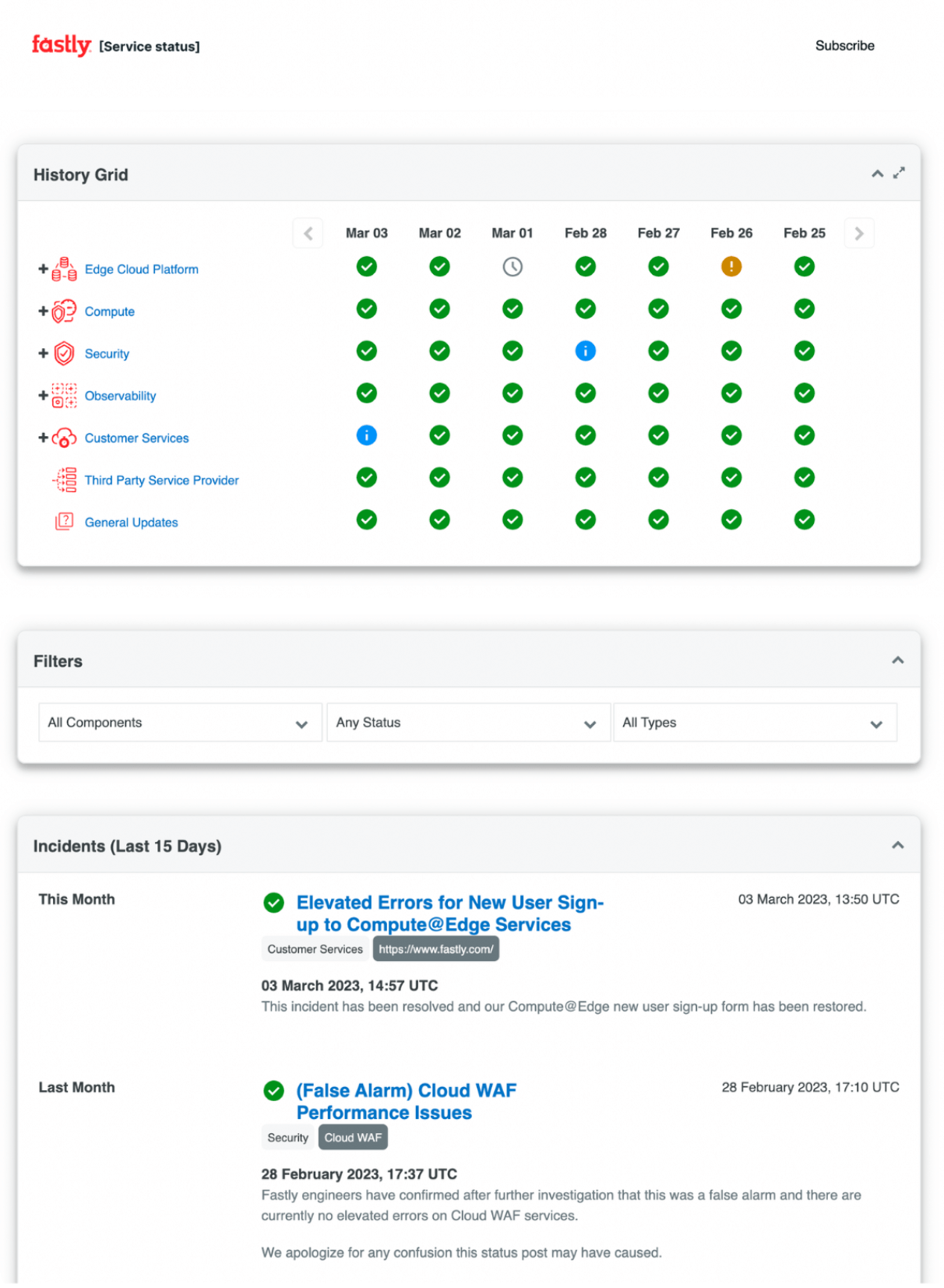Collapse the History Grid panel
Screen dimensions: 944x1288
877,174
